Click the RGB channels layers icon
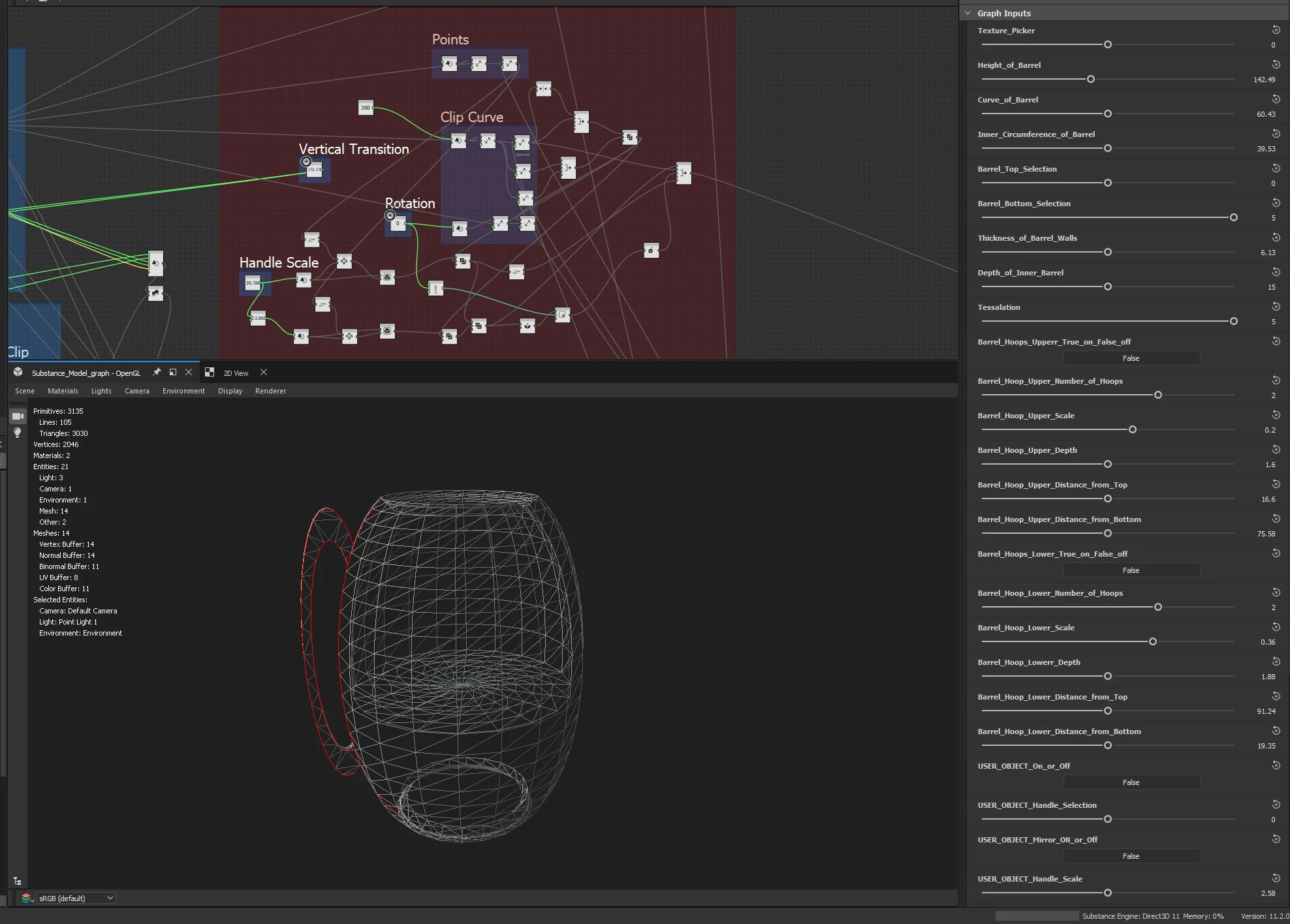 pos(27,898)
